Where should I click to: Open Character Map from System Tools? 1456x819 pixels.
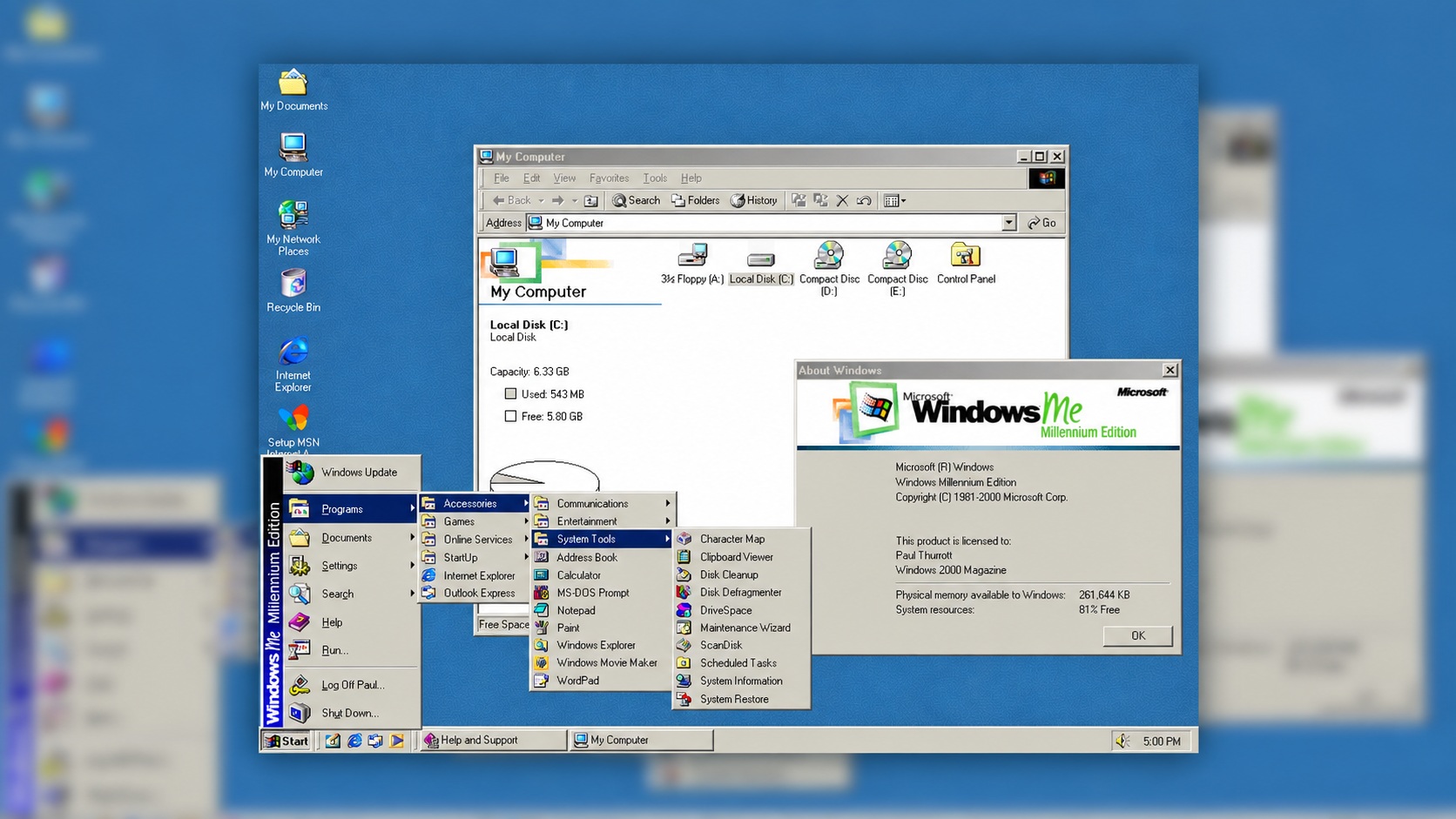tap(741, 540)
